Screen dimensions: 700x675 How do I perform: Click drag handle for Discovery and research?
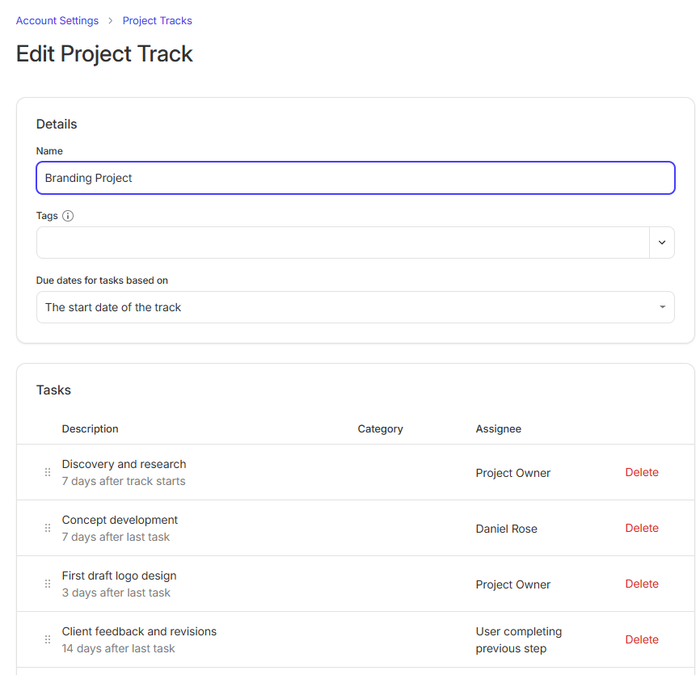47,472
